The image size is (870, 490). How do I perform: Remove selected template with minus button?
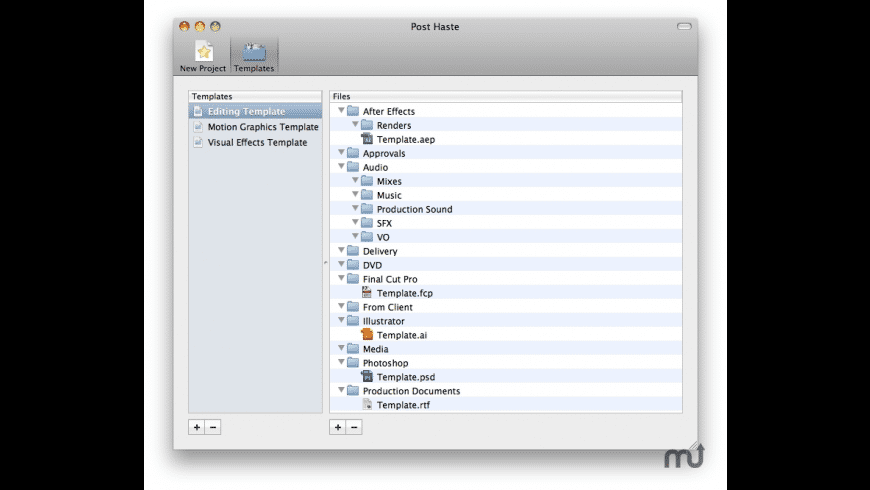click(213, 427)
